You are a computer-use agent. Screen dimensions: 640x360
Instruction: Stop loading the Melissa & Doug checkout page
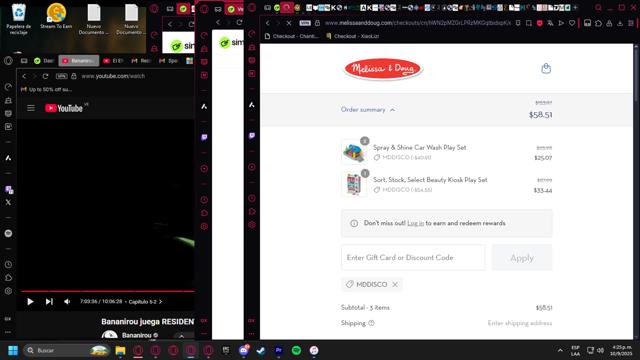coord(289,23)
